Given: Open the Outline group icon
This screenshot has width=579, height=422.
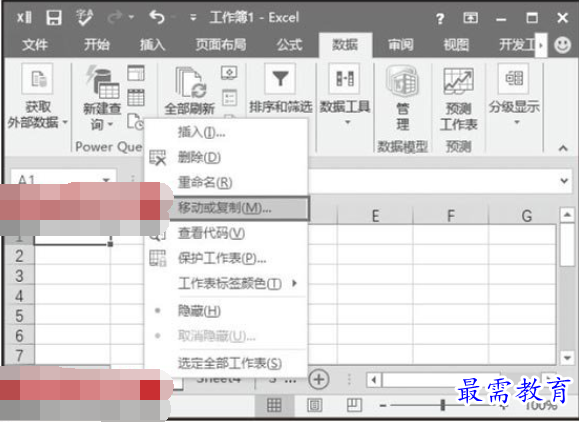Looking at the screenshot, I should click(514, 78).
